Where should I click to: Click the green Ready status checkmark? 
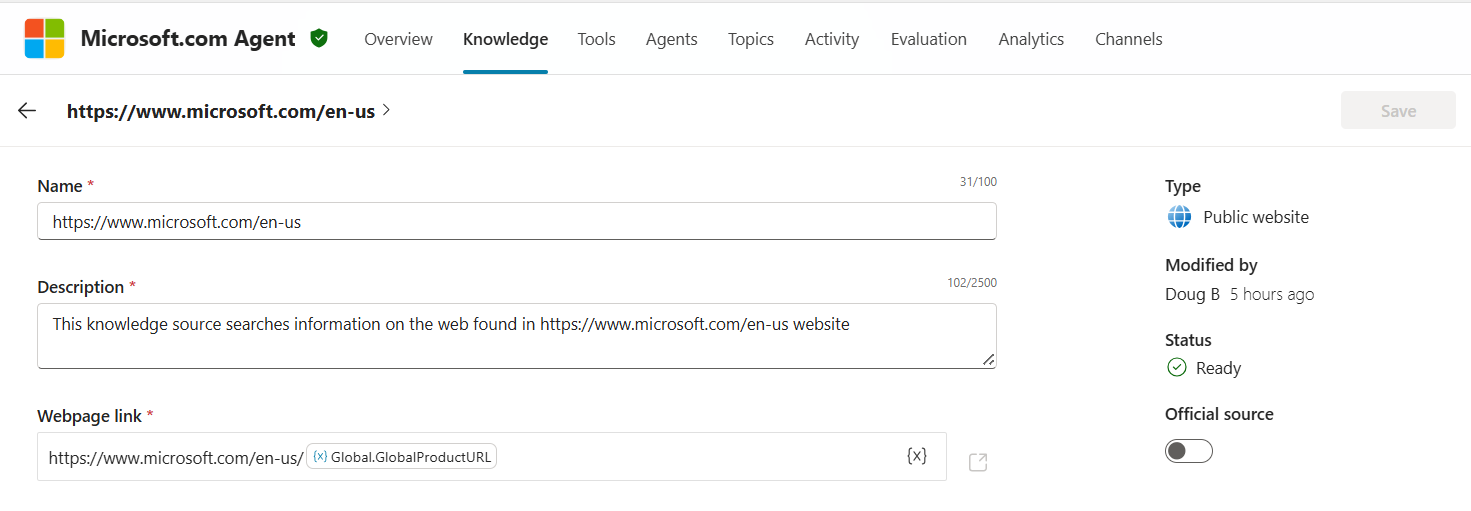click(1177, 368)
